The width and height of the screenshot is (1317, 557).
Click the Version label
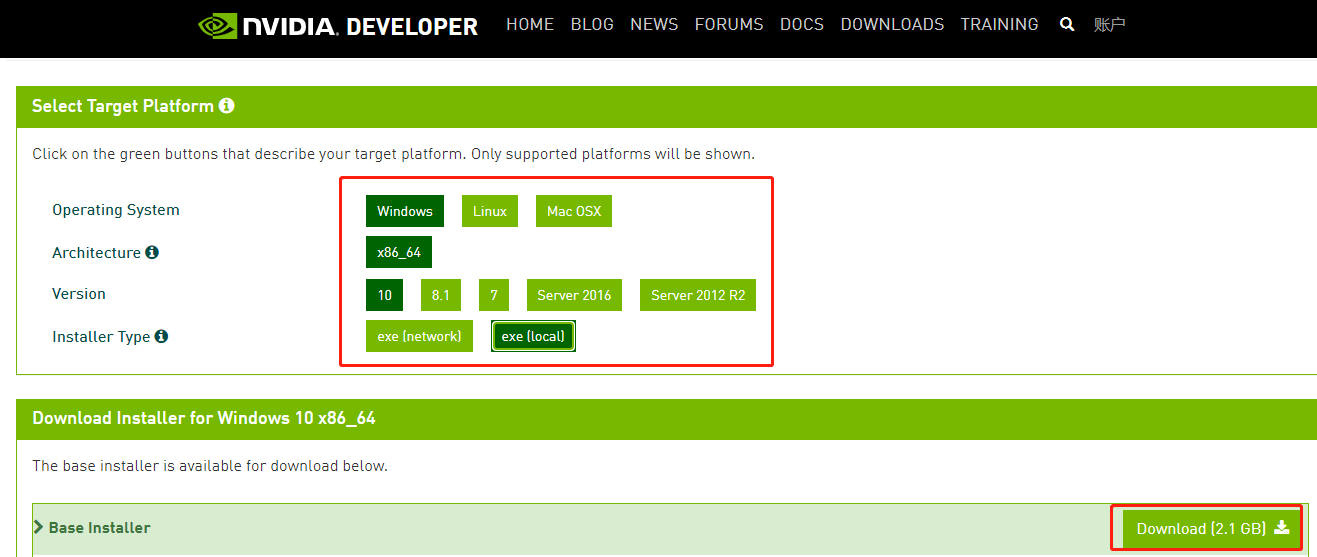click(79, 294)
